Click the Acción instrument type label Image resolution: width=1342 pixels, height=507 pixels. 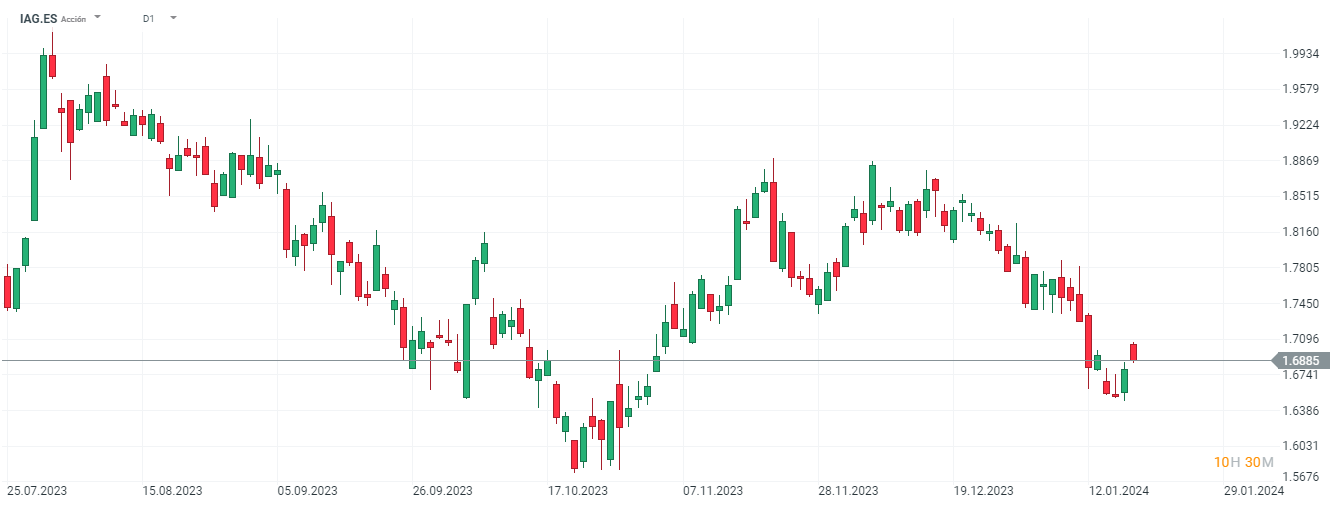click(73, 19)
